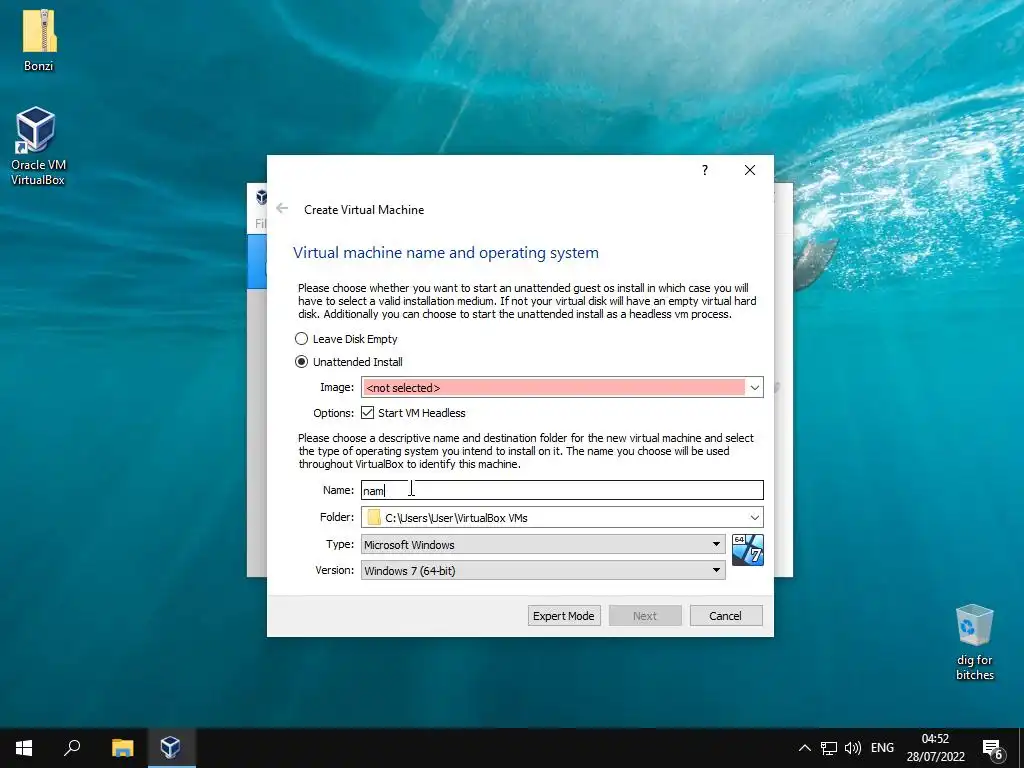Show hidden system tray icons chevron
Image resolution: width=1024 pixels, height=768 pixels.
coord(805,748)
